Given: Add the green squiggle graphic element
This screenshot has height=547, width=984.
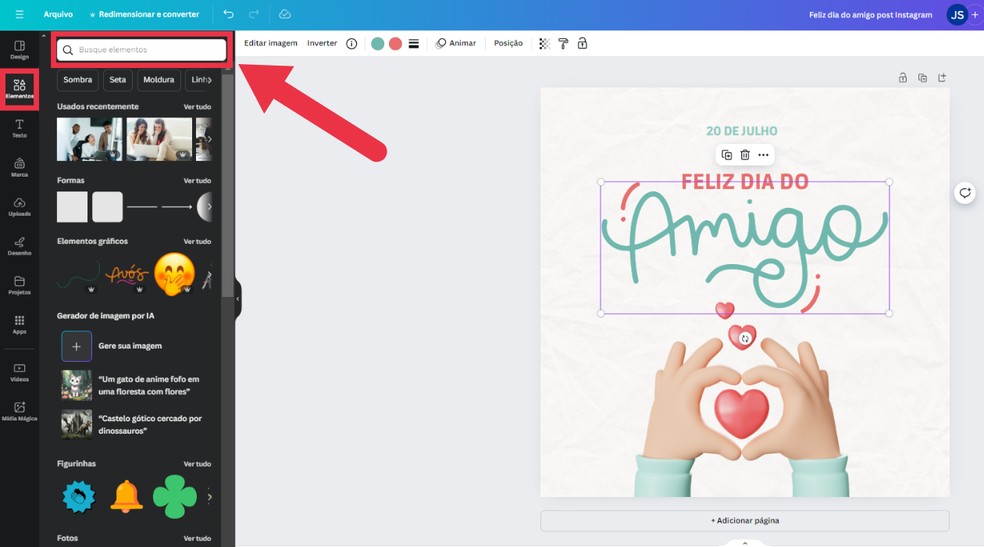Looking at the screenshot, I should (x=78, y=276).
